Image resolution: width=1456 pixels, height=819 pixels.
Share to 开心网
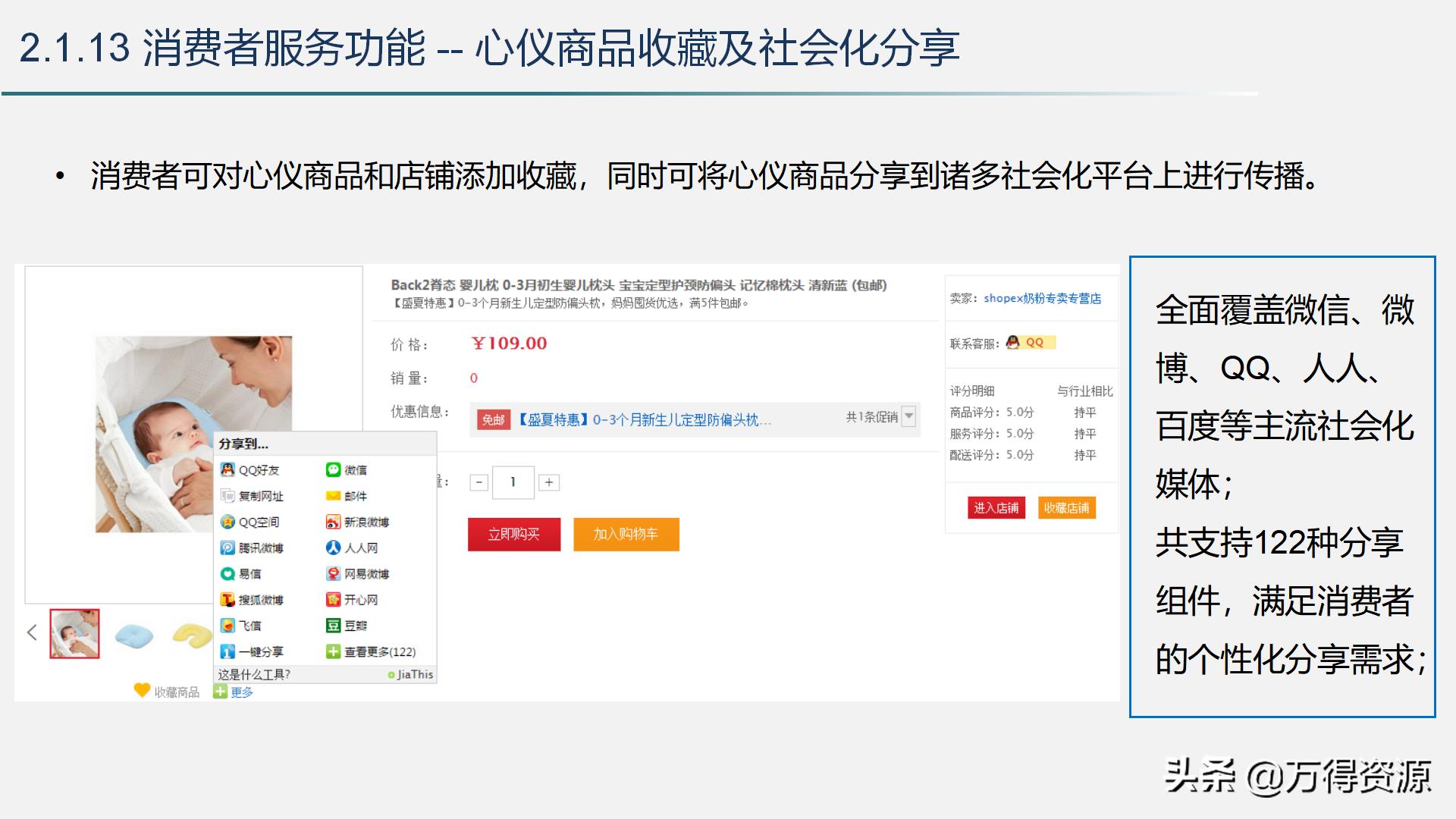(355, 599)
